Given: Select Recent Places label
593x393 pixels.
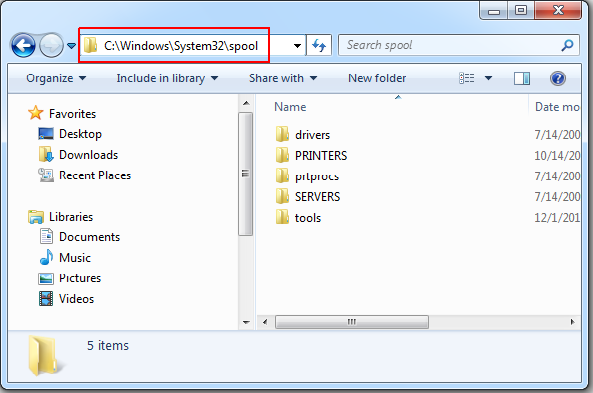Looking at the screenshot, I should [x=95, y=175].
